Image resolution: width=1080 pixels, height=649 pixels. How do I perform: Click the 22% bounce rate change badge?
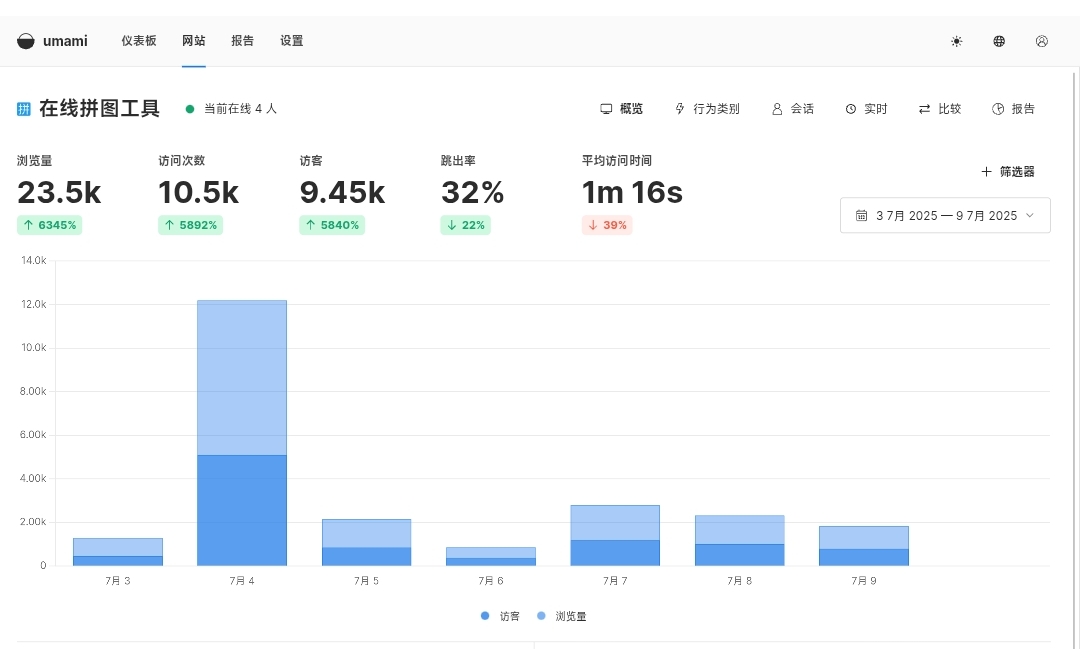click(x=466, y=225)
